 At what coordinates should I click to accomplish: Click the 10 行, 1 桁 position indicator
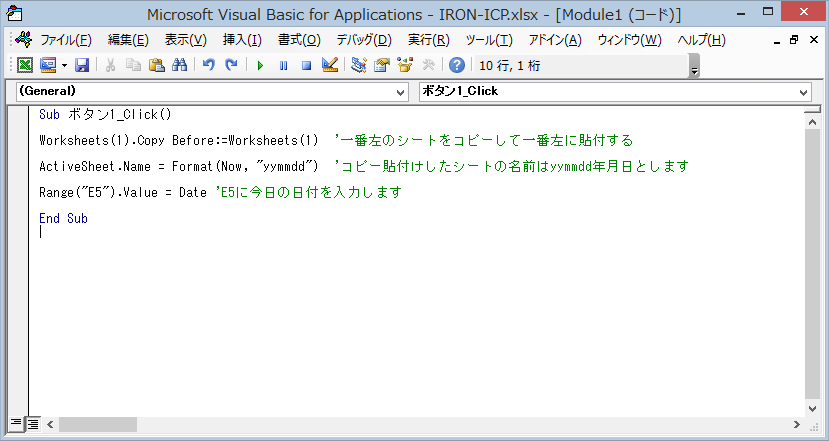pos(510,66)
